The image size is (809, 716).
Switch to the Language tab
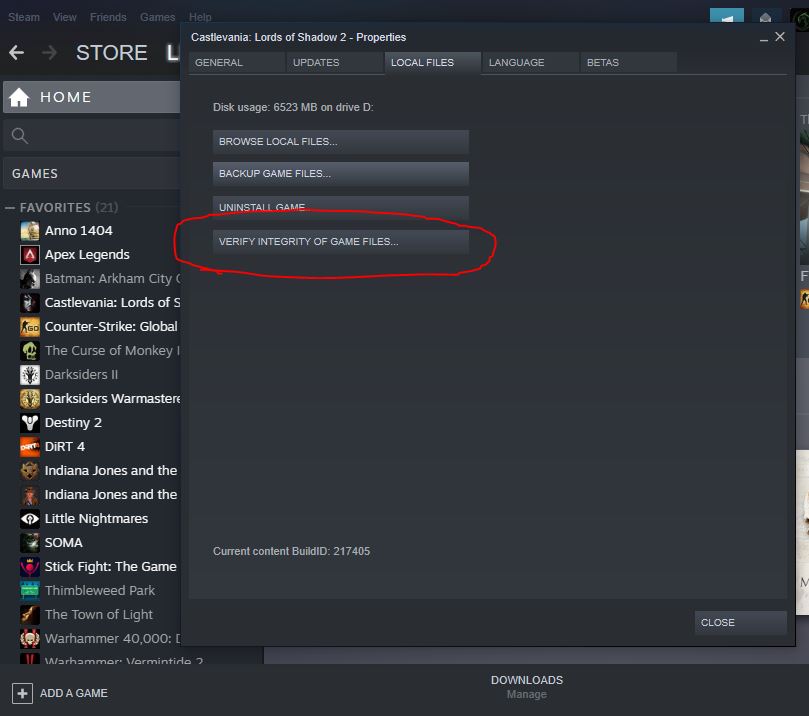[x=530, y=62]
